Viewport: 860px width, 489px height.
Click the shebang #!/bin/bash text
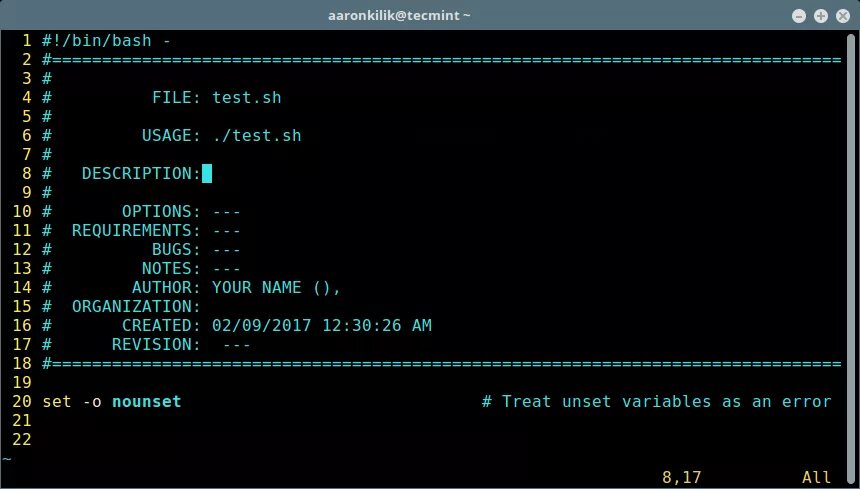point(97,41)
